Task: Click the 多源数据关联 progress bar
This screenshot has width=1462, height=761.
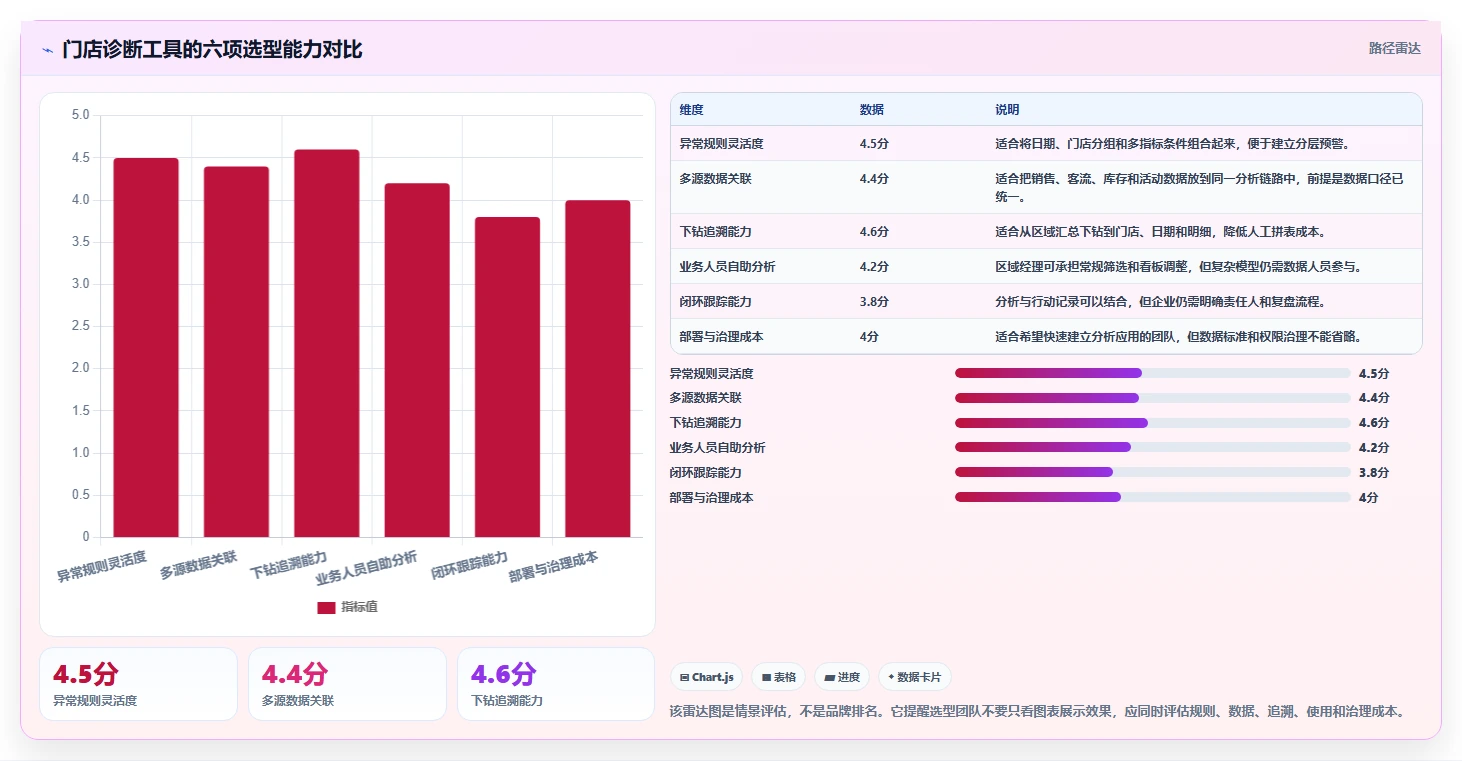Action: click(x=1152, y=398)
